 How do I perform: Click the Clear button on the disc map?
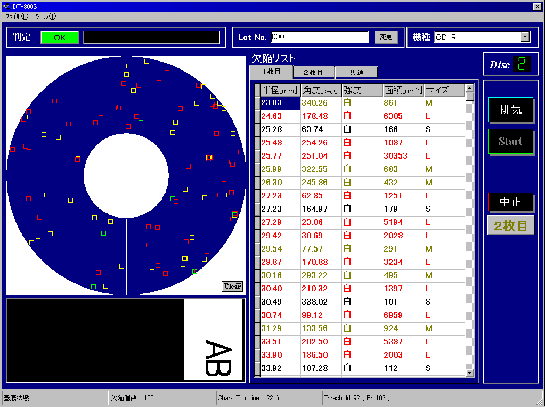(x=232, y=286)
